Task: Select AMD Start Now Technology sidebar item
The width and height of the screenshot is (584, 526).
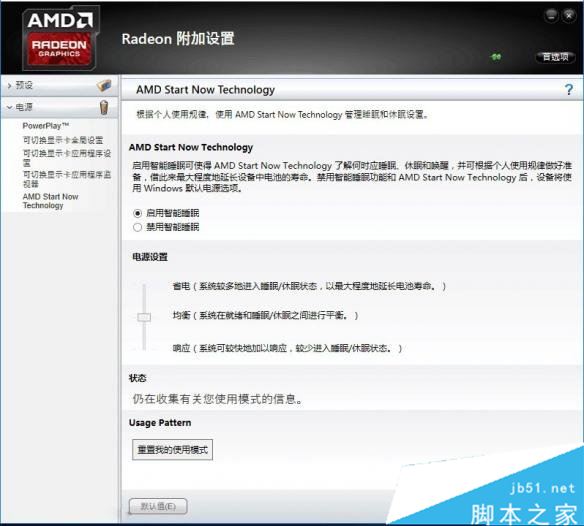Action: tap(50, 201)
